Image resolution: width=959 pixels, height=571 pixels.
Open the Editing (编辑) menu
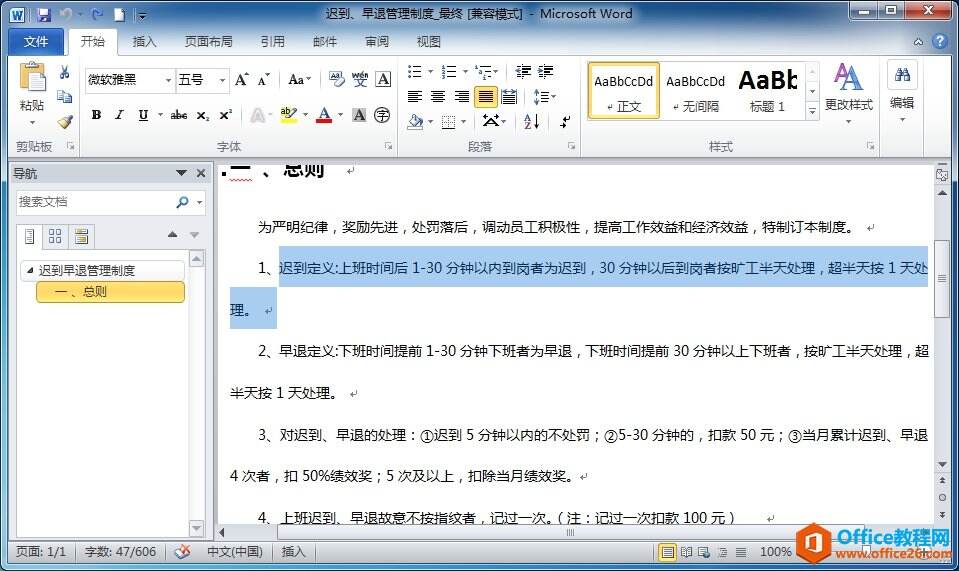point(902,92)
